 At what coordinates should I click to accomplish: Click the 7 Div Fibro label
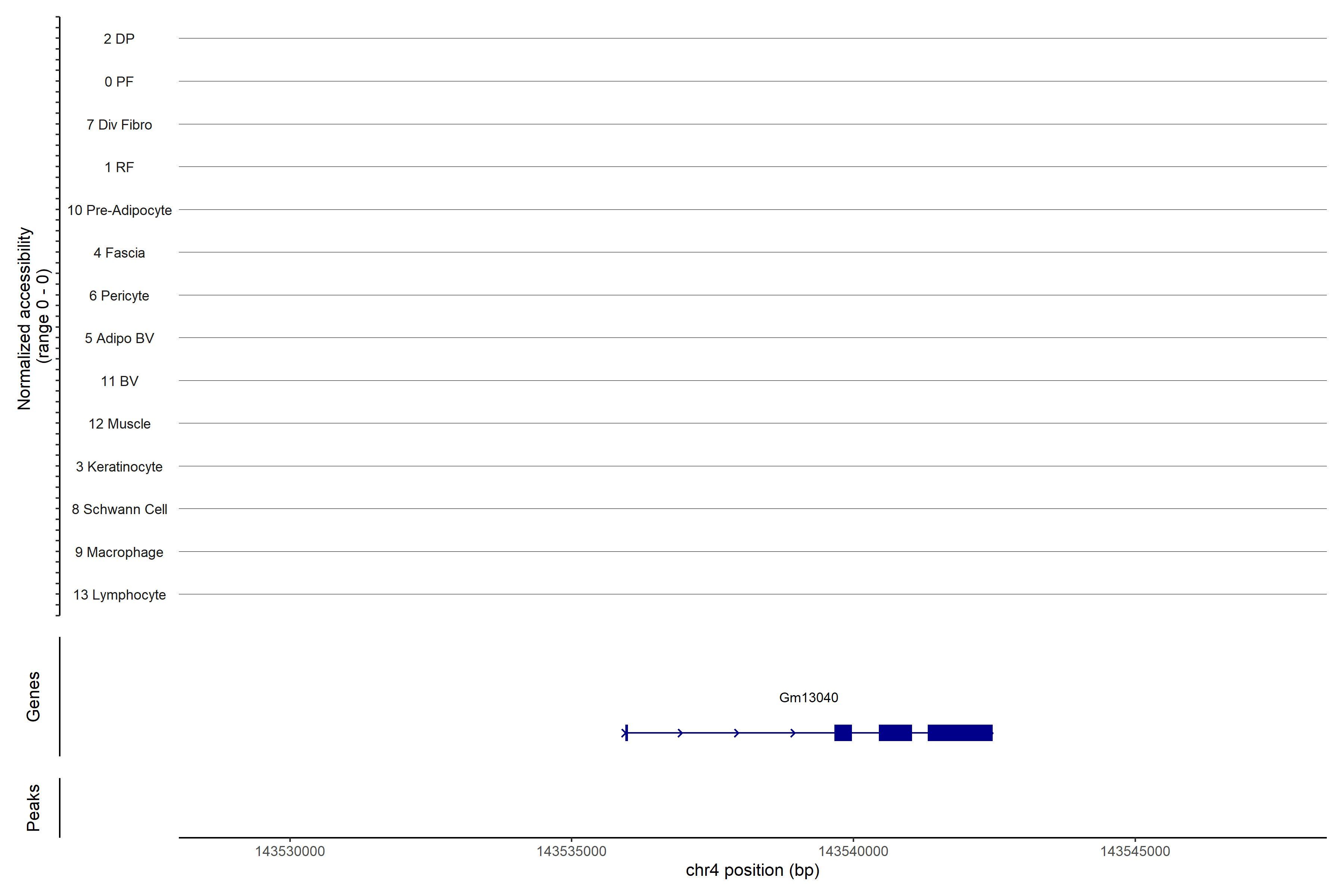[x=119, y=125]
